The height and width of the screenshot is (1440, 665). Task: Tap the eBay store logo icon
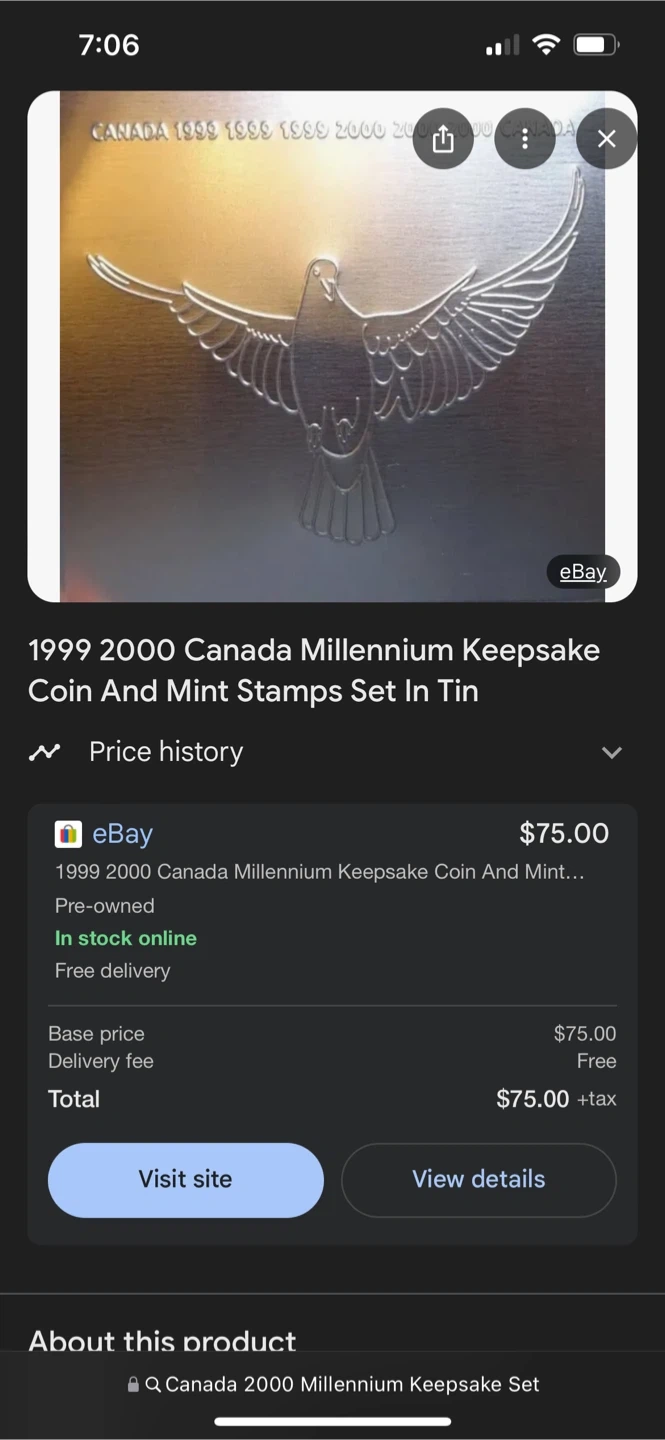(68, 834)
